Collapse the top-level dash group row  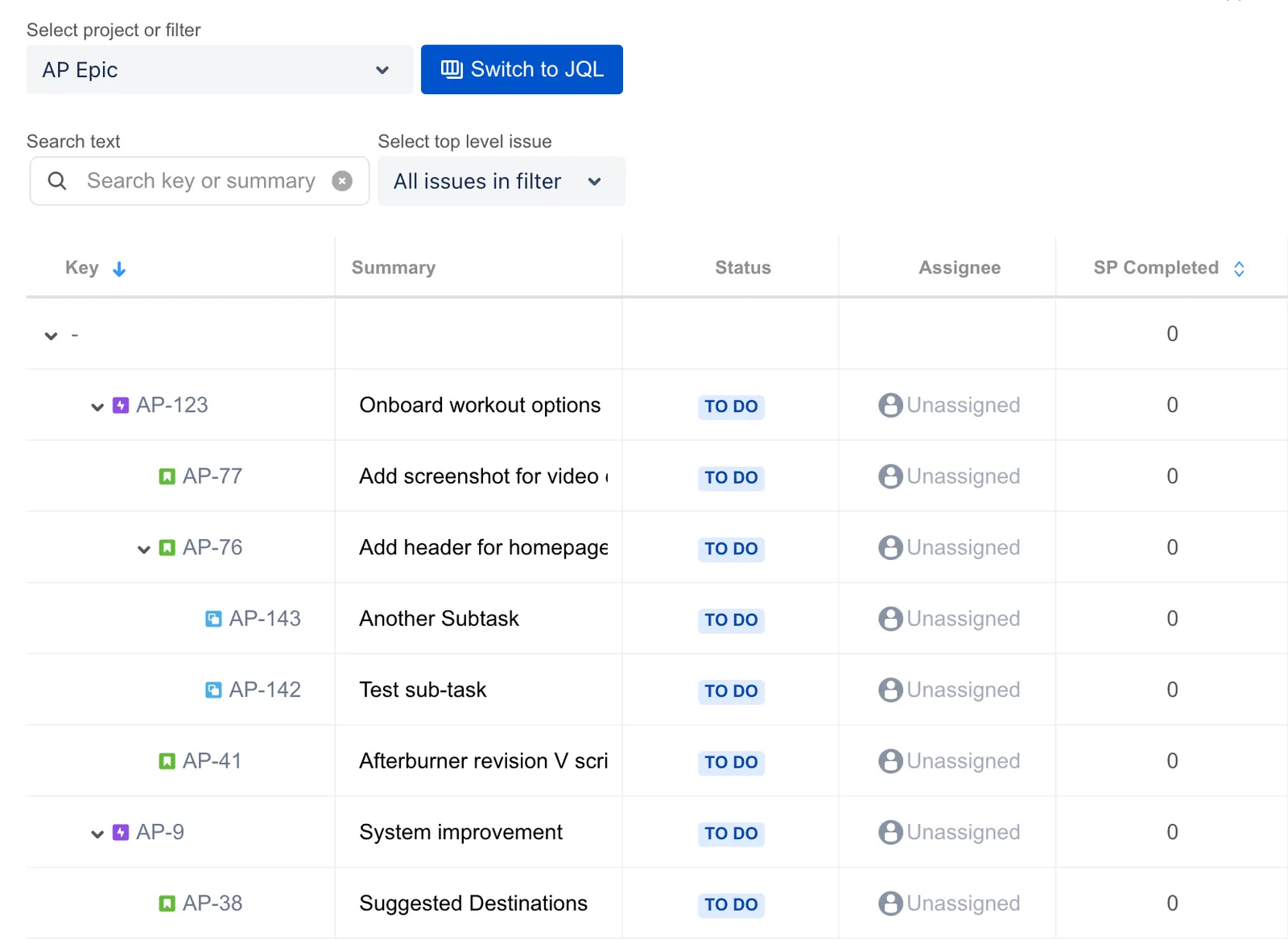[52, 336]
